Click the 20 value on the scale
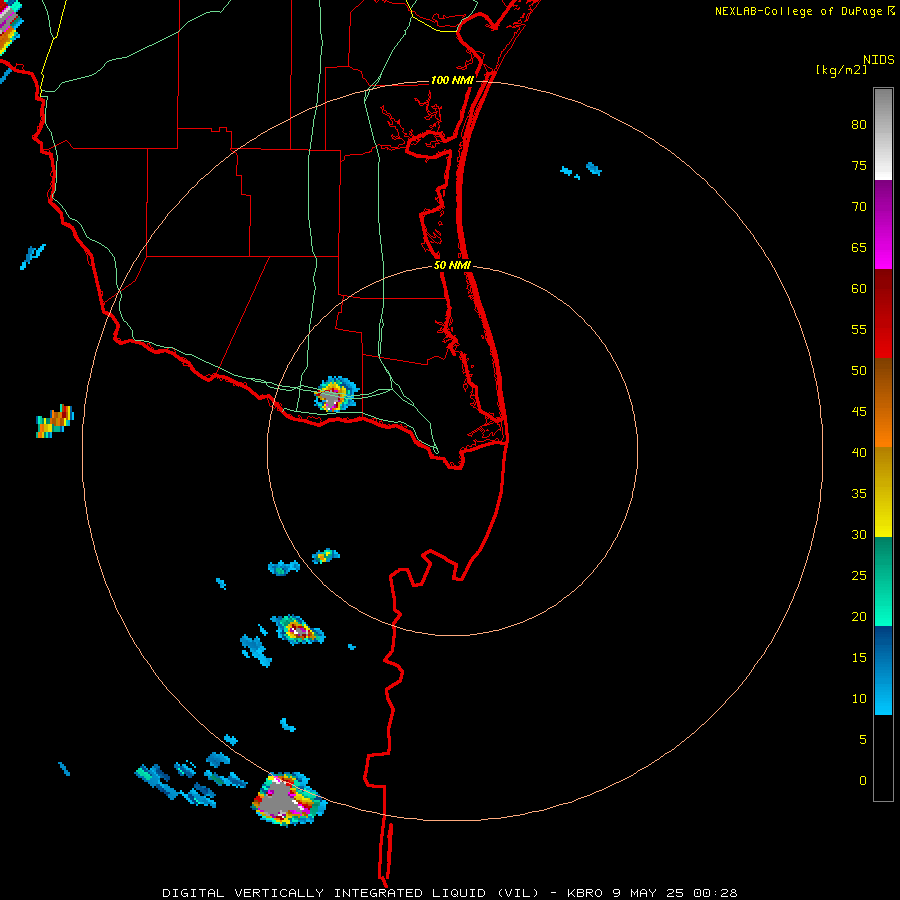The height and width of the screenshot is (900, 900). (859, 616)
